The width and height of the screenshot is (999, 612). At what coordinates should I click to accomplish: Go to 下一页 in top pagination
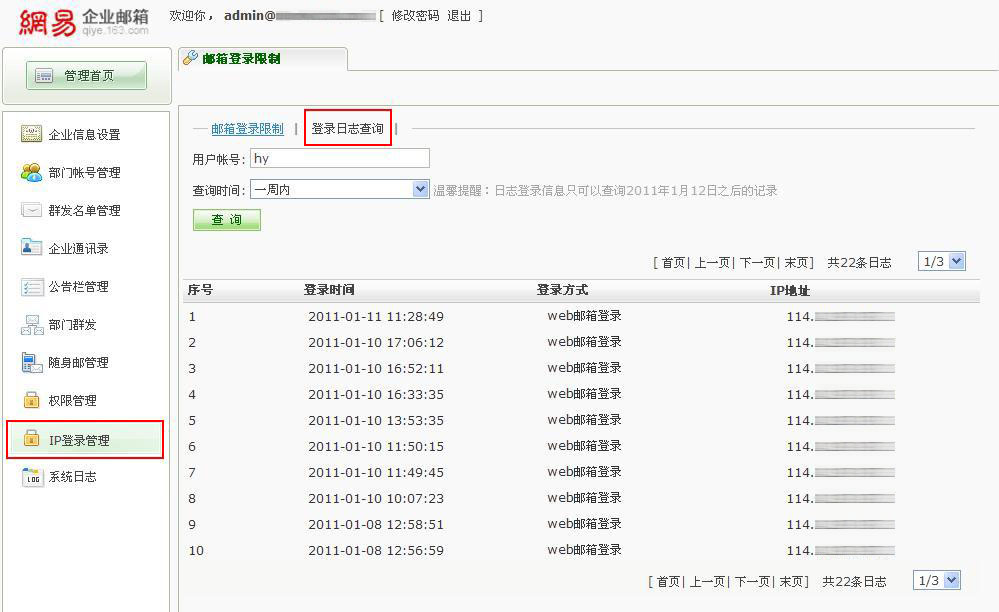[757, 263]
